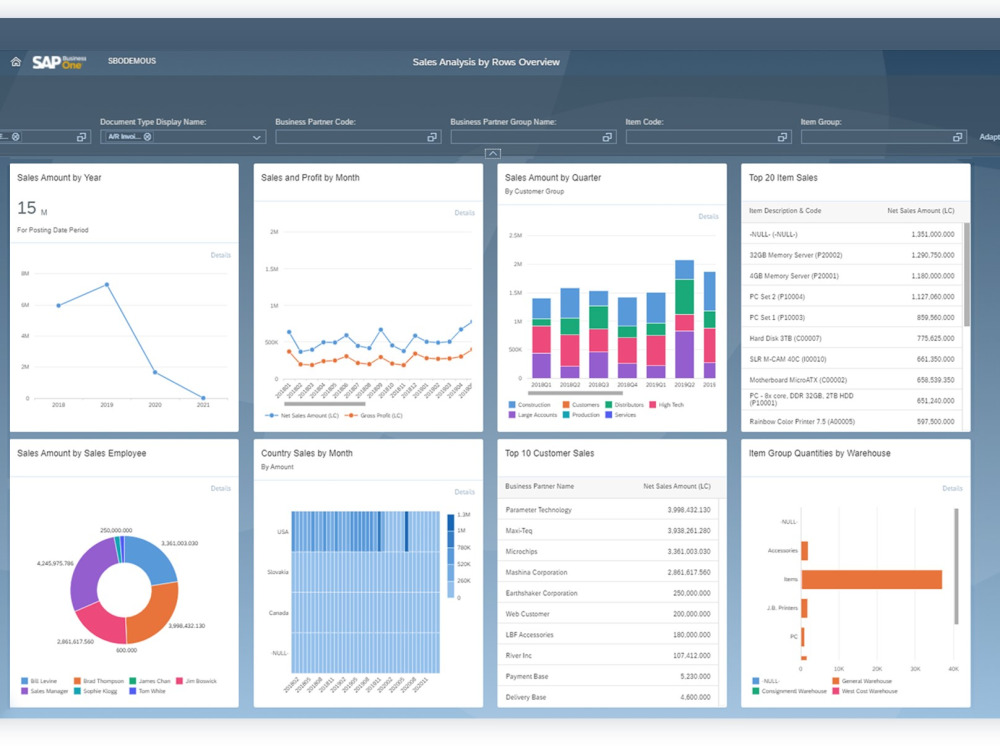Open value help for Business Partner Group Name
Viewport: 1000px width, 750px height.
(607, 137)
